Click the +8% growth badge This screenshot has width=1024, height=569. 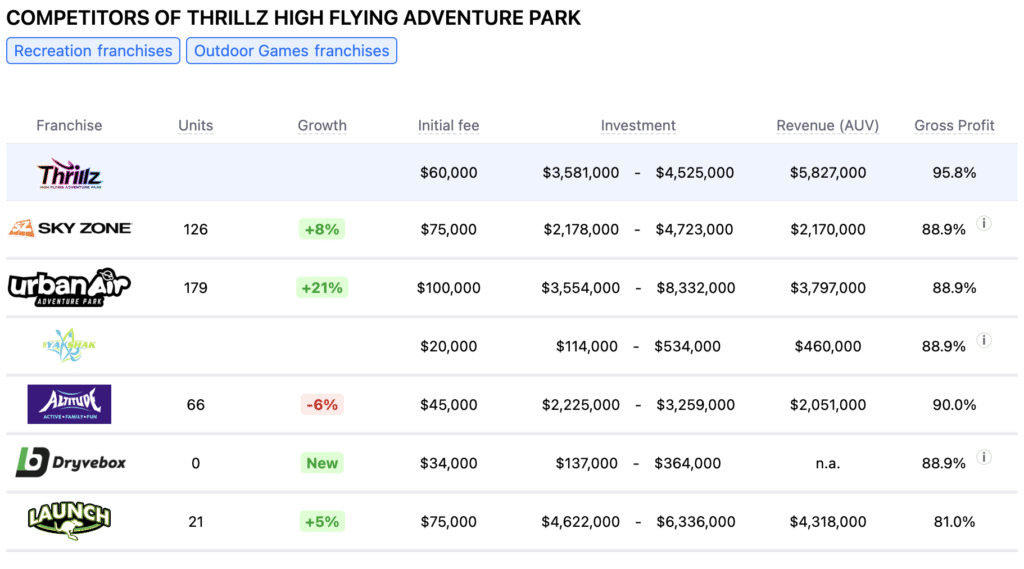pos(322,229)
